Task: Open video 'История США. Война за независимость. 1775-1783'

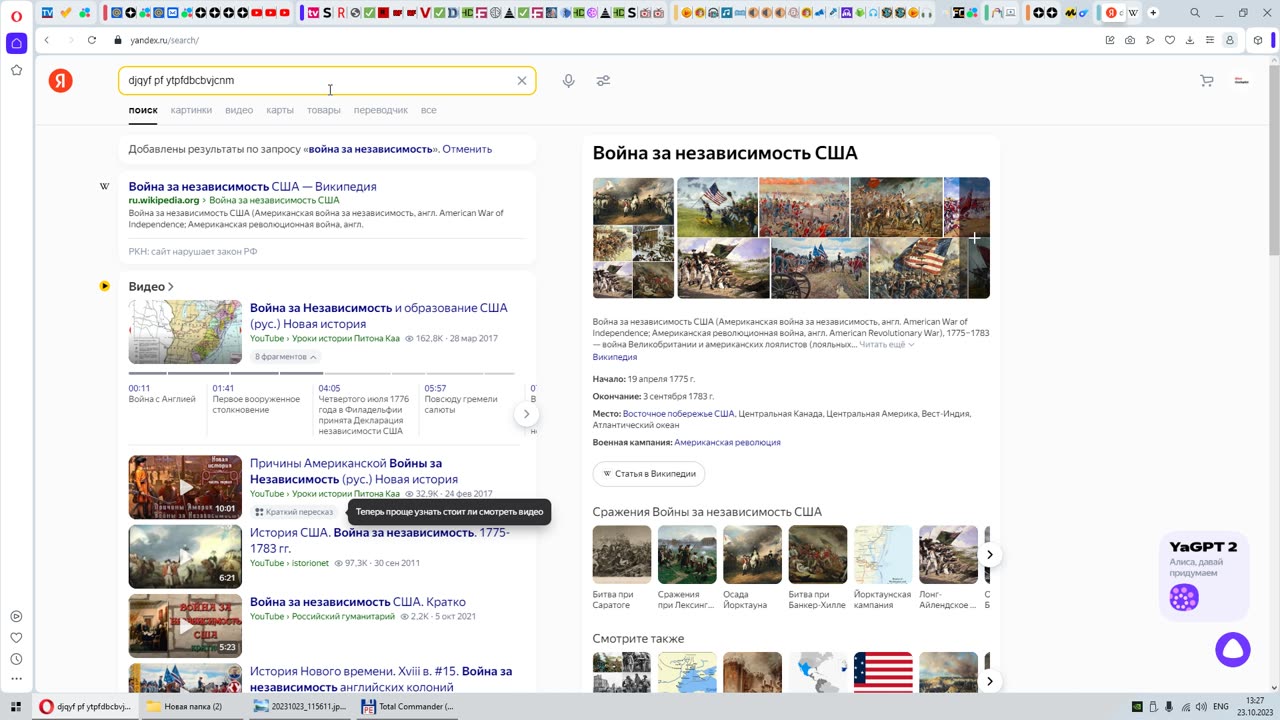Action: tap(380, 540)
